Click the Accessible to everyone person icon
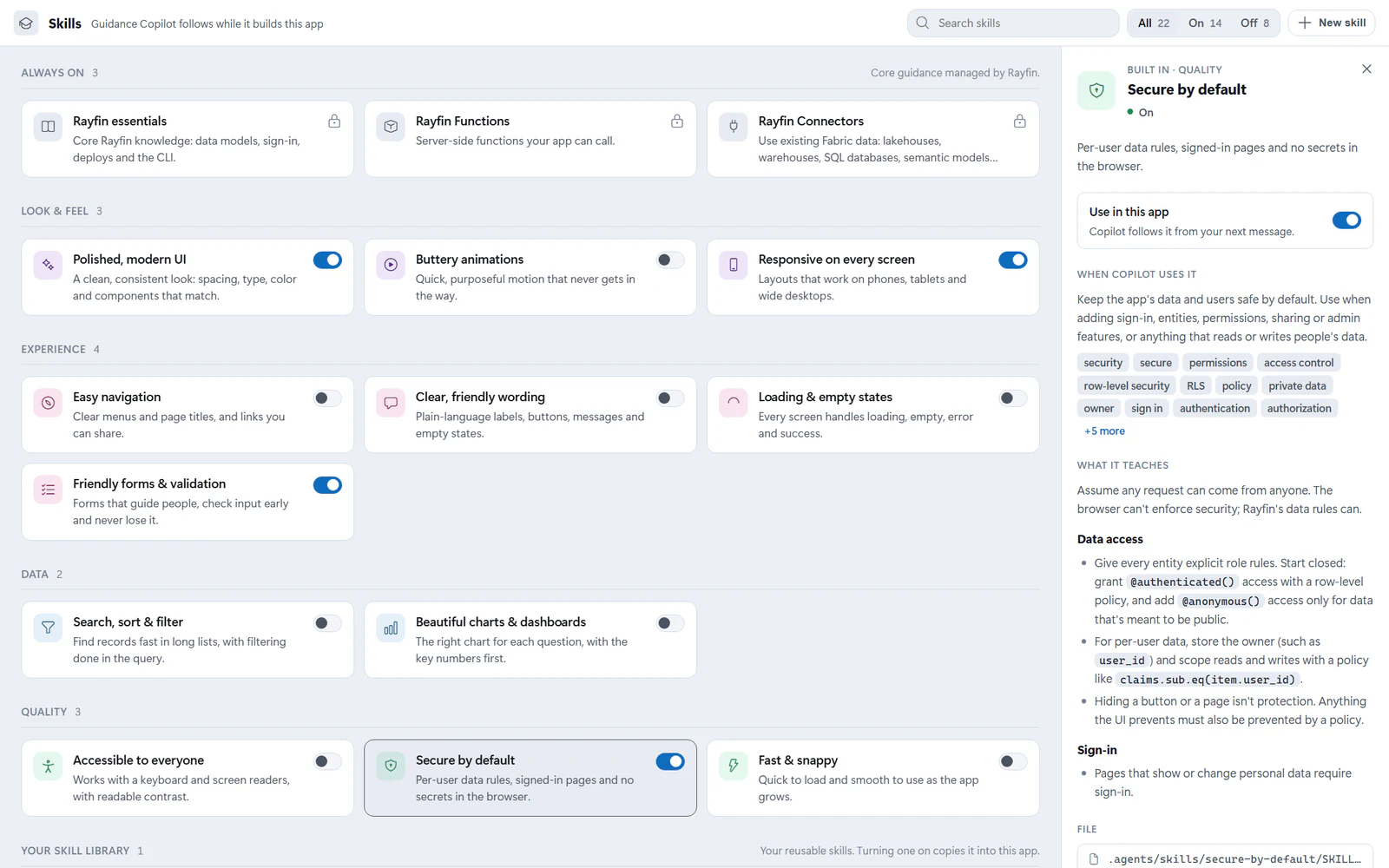Image resolution: width=1389 pixels, height=868 pixels. (48, 766)
